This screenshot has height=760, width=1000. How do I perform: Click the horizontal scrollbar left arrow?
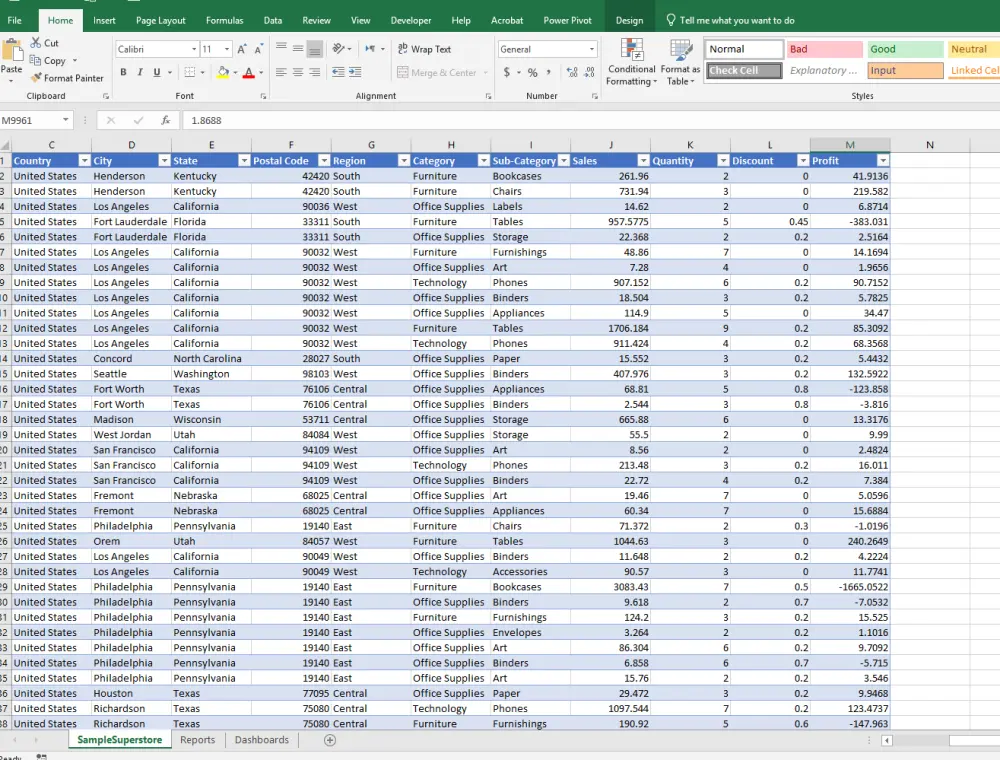886,740
